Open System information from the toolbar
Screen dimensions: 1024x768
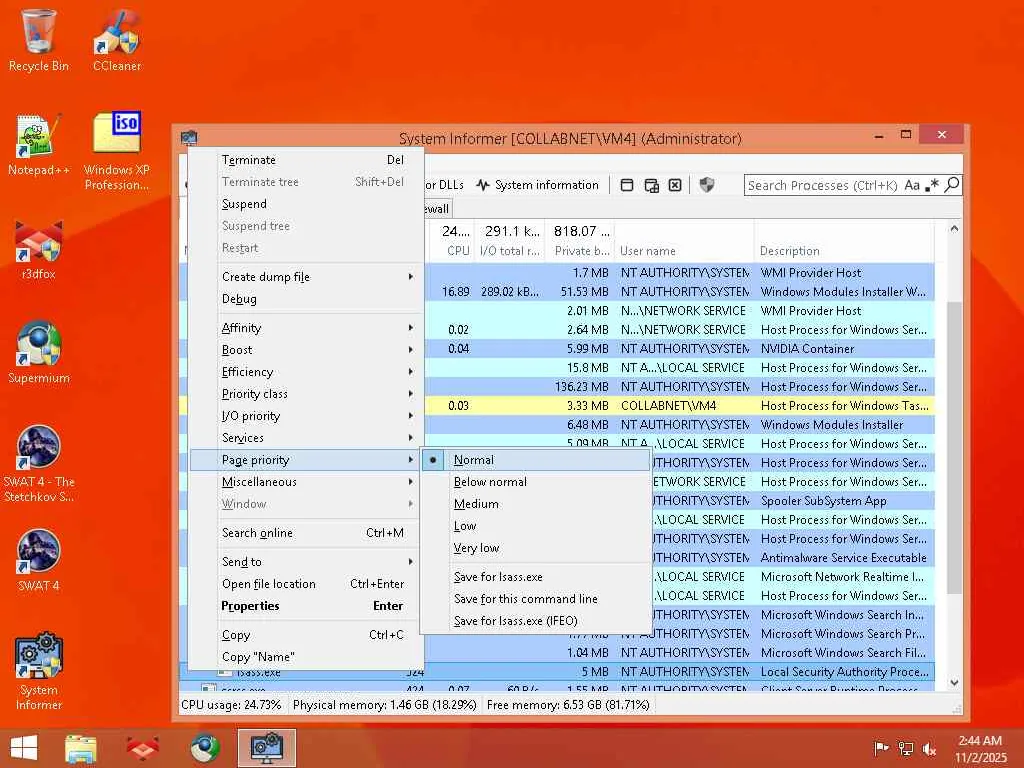537,185
